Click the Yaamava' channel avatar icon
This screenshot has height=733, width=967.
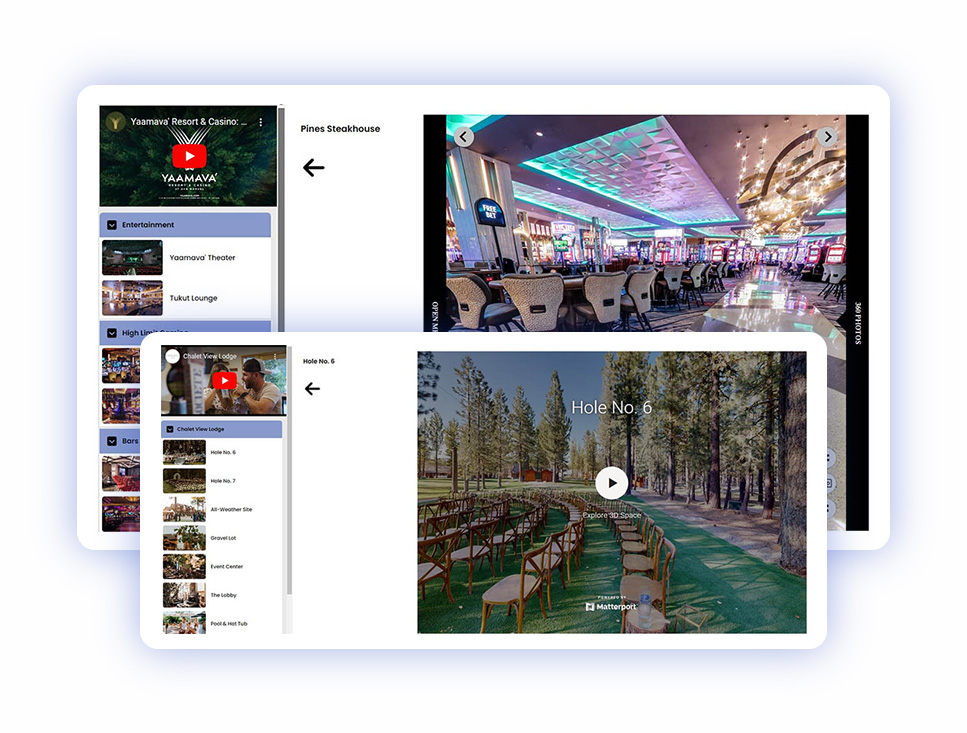click(115, 121)
